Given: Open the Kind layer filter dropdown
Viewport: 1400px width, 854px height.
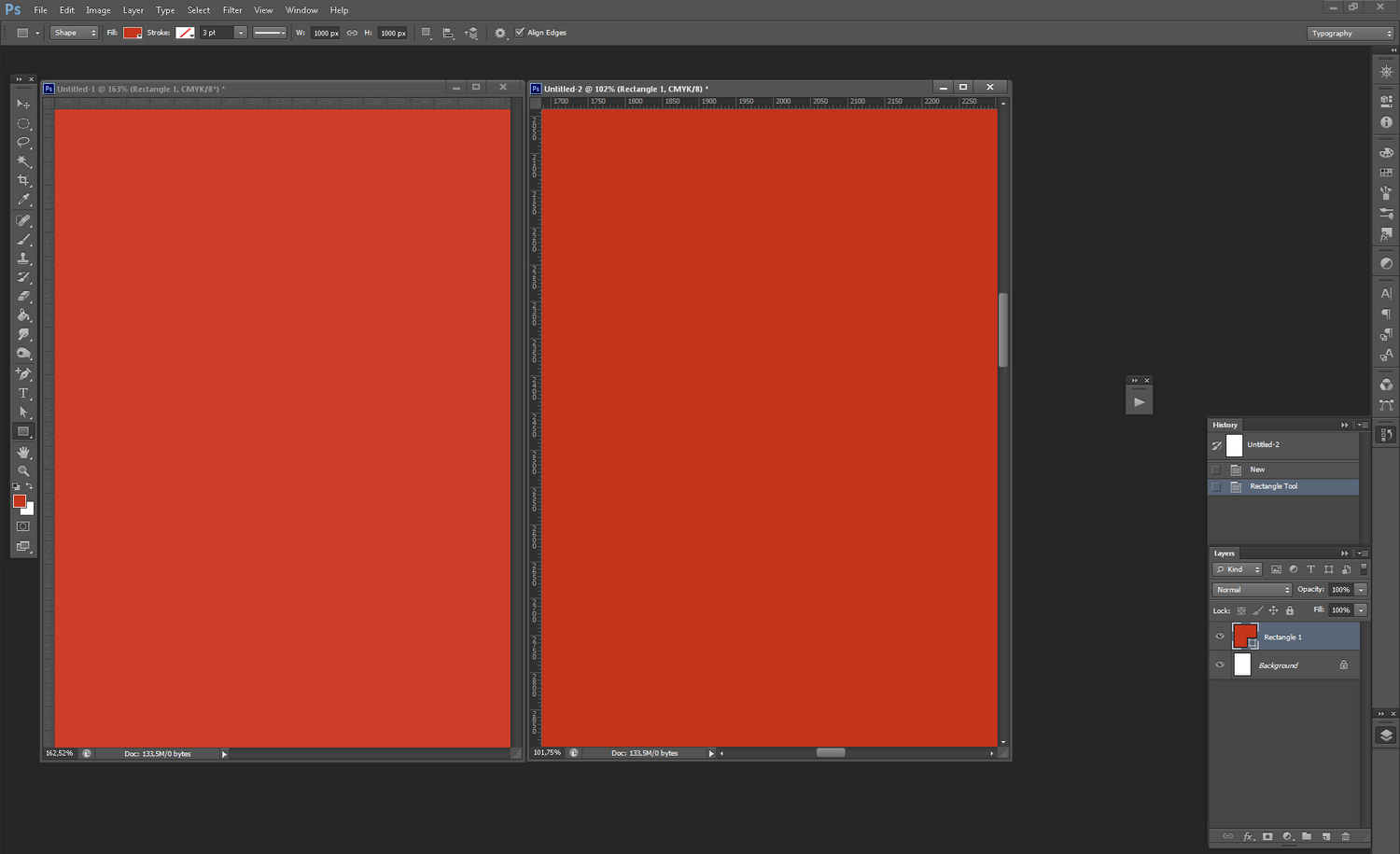Looking at the screenshot, I should [1238, 569].
